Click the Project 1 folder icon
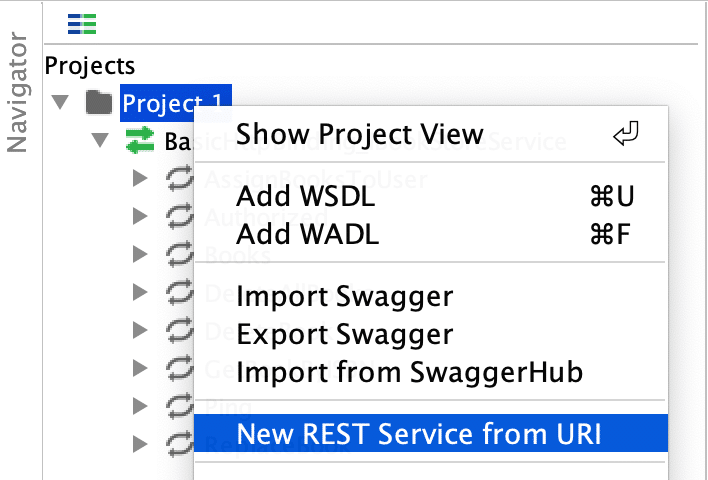Screen dimensions: 708x480 [98, 102]
